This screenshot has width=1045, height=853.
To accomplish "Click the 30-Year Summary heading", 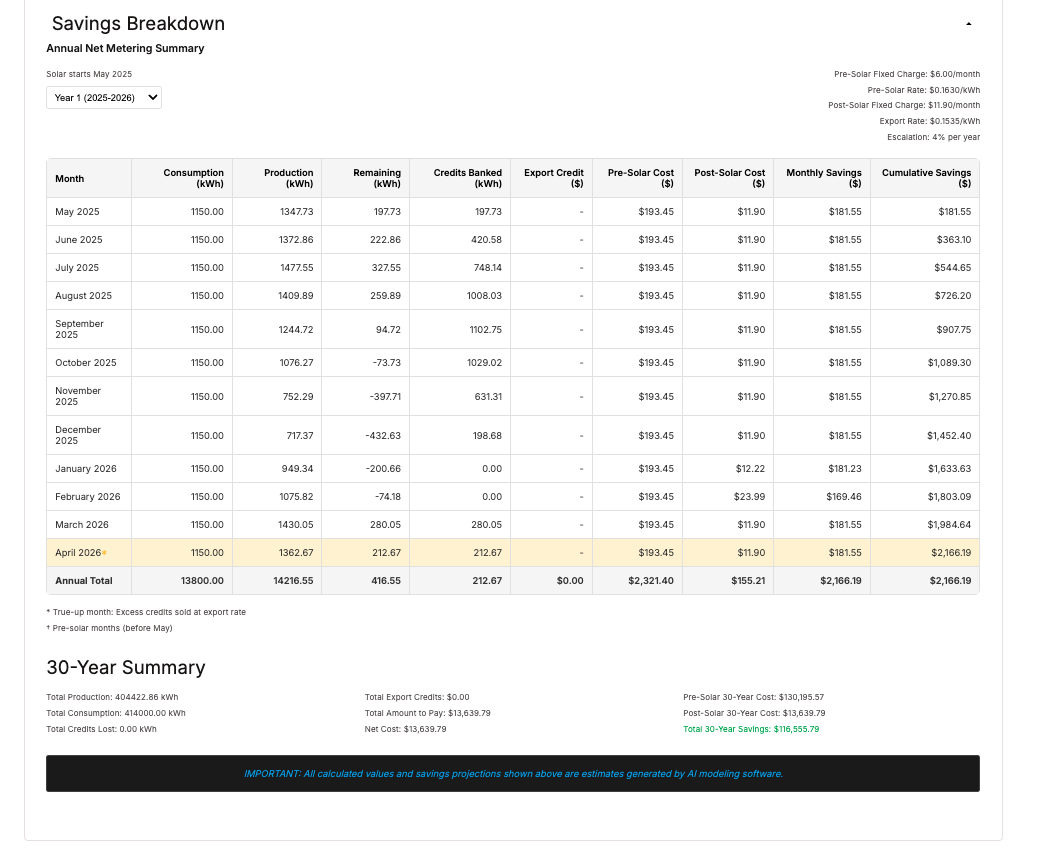I will pyautogui.click(x=126, y=668).
